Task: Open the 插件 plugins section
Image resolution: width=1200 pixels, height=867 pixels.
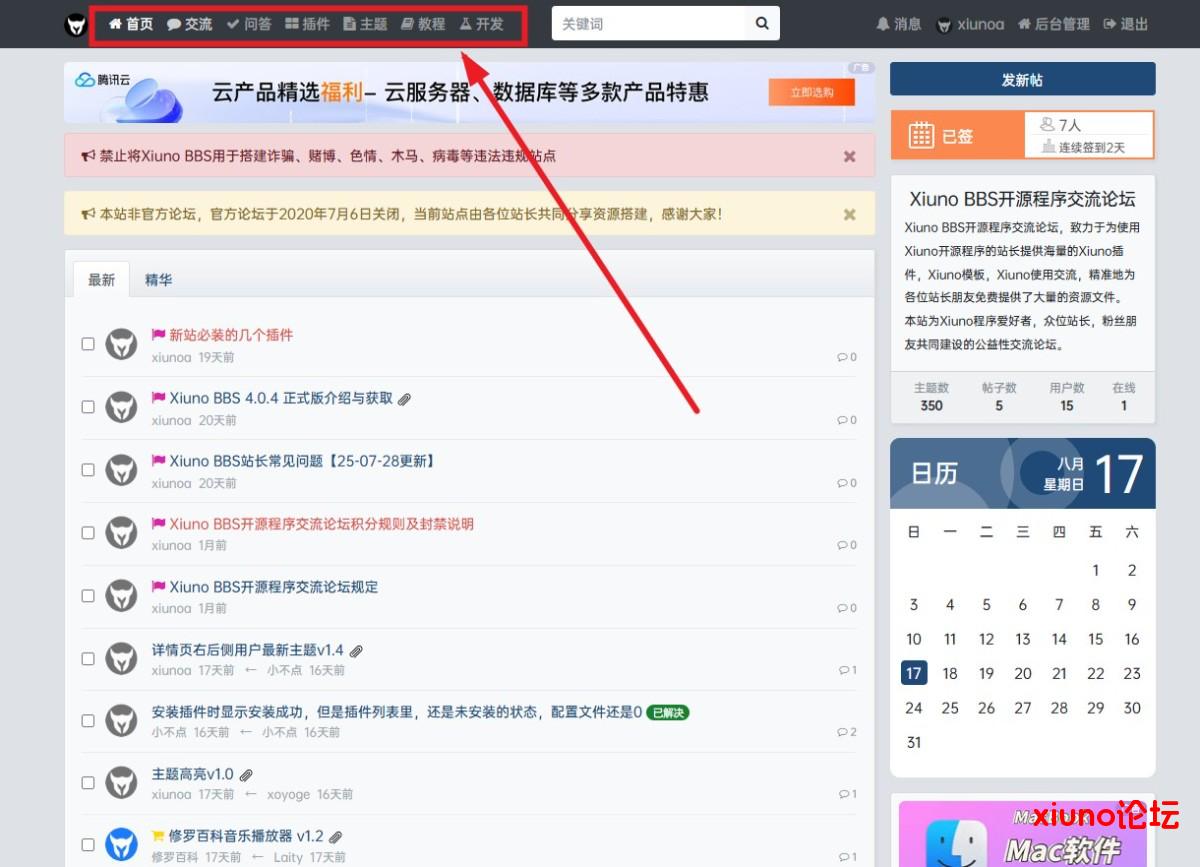Action: tap(307, 24)
